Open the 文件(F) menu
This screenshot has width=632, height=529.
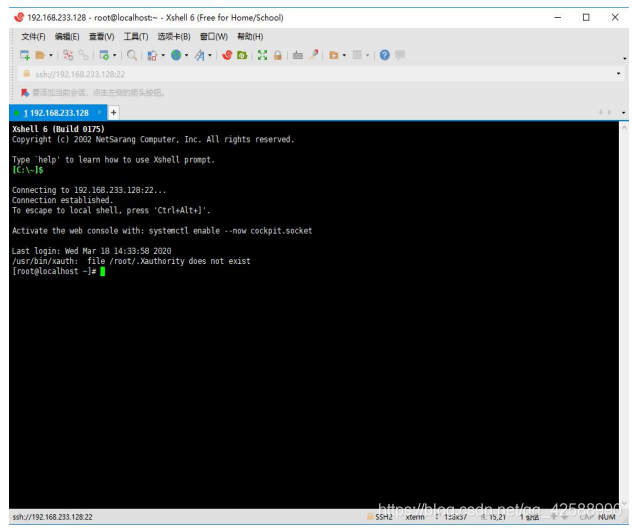pos(33,37)
